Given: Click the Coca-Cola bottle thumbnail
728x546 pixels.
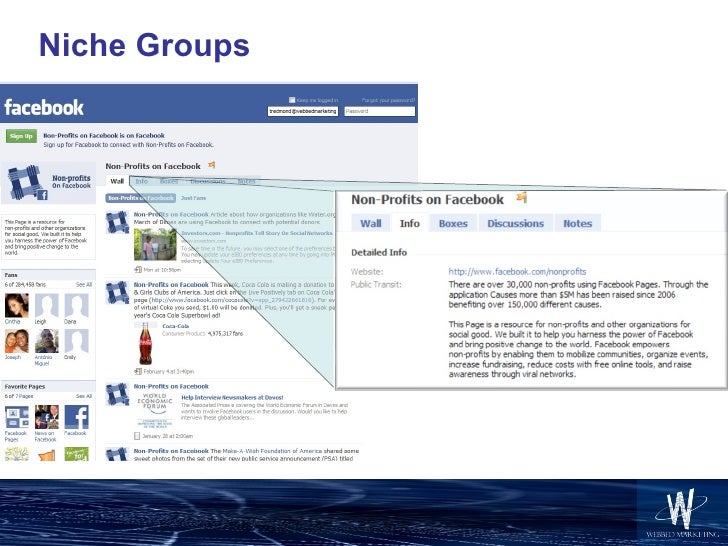Looking at the screenshot, I should (145, 344).
